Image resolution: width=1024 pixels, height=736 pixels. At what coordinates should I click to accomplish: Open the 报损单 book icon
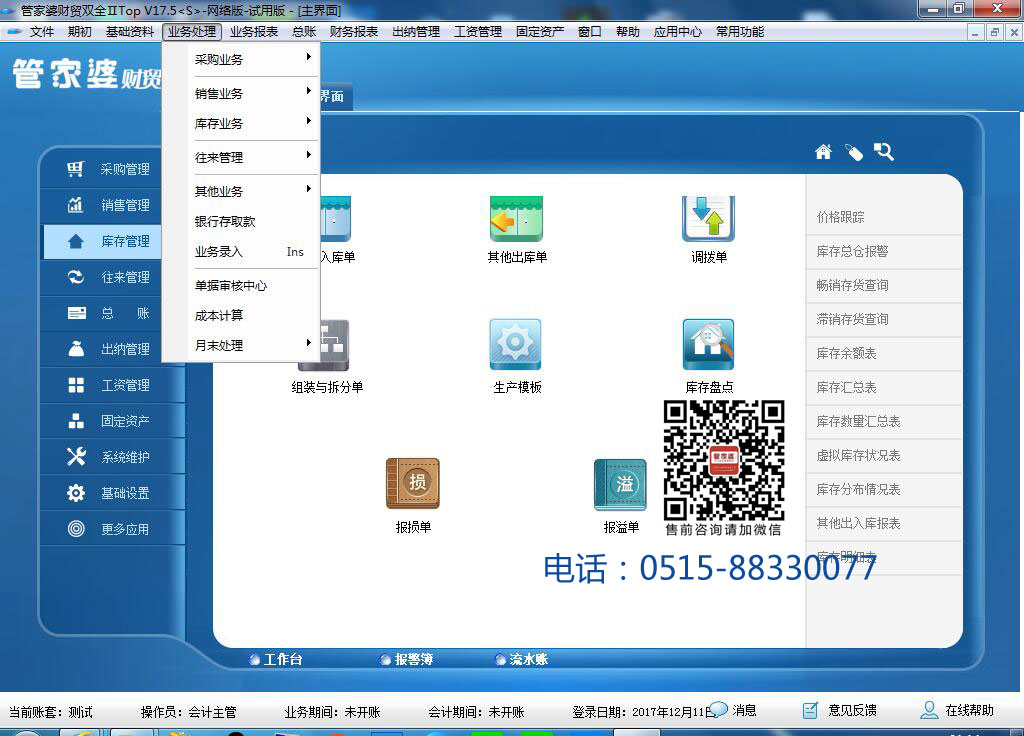click(412, 484)
